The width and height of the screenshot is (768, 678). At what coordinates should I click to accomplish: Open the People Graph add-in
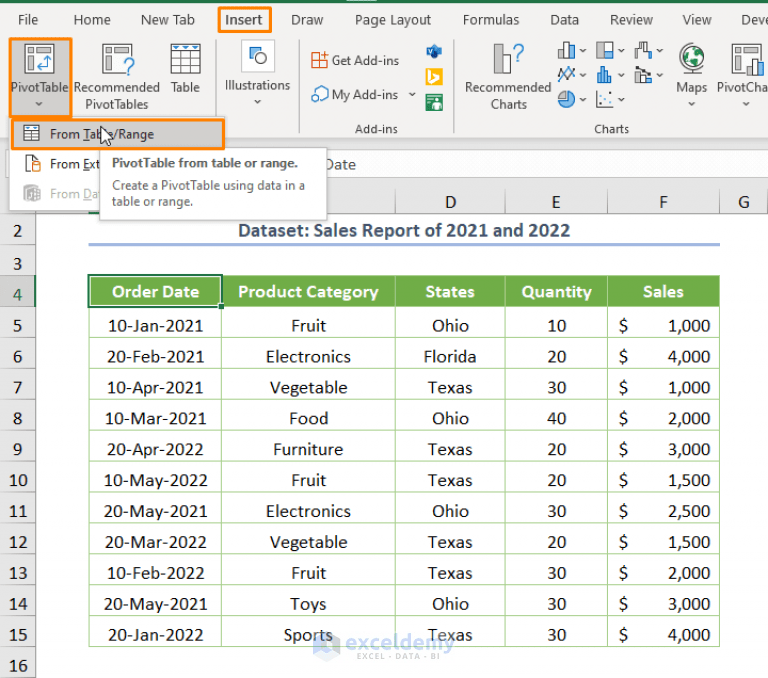pos(434,102)
